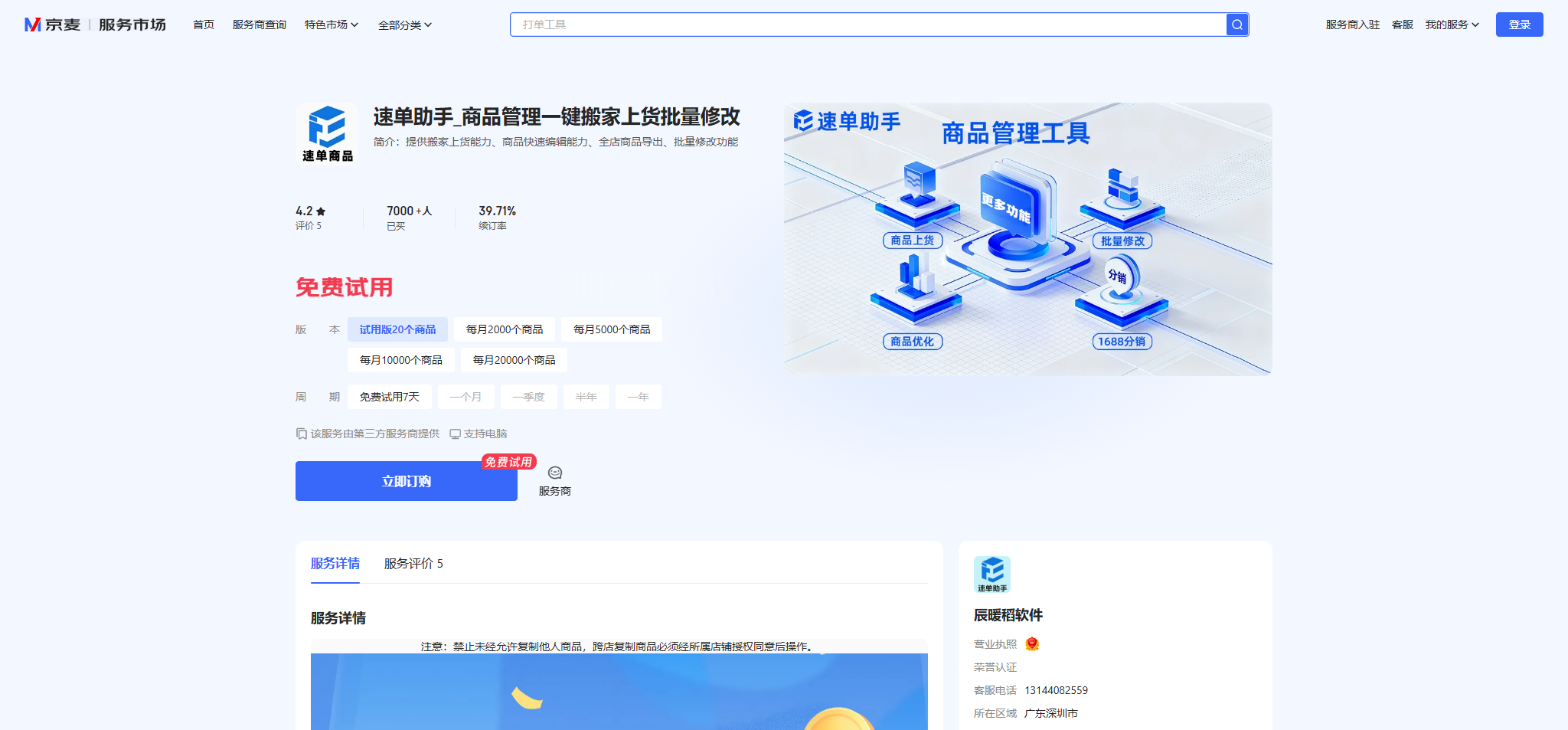The height and width of the screenshot is (730, 1568).
Task: Choose period 一个月
Action: (x=465, y=397)
